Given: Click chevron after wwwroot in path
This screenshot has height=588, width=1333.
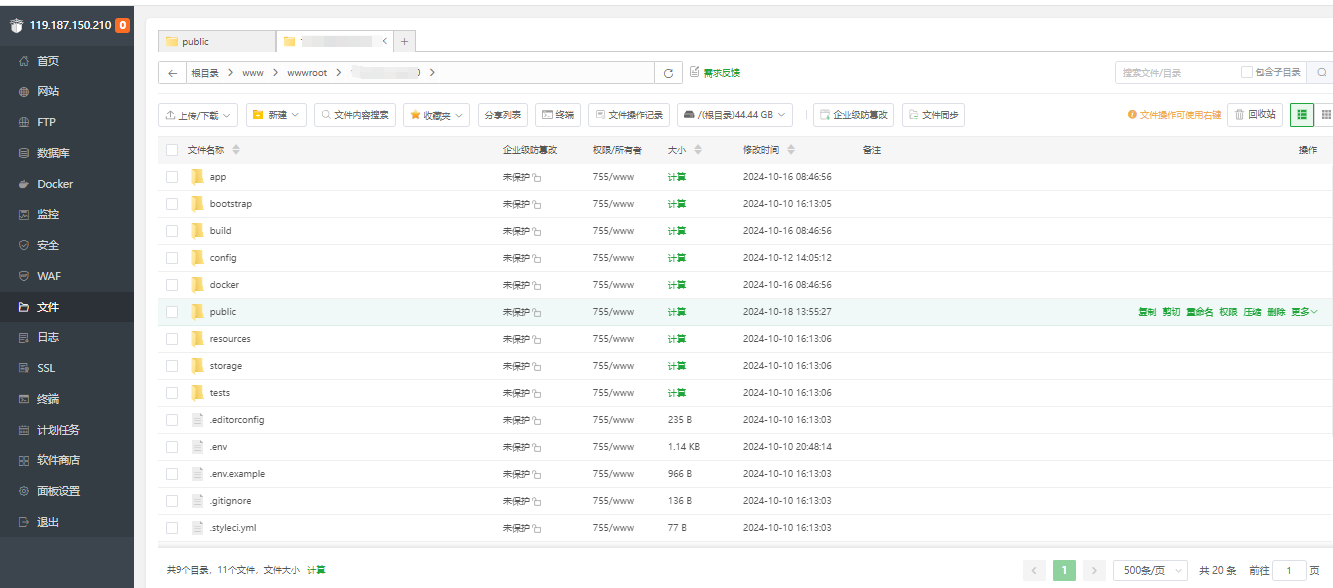Looking at the screenshot, I should [x=339, y=73].
